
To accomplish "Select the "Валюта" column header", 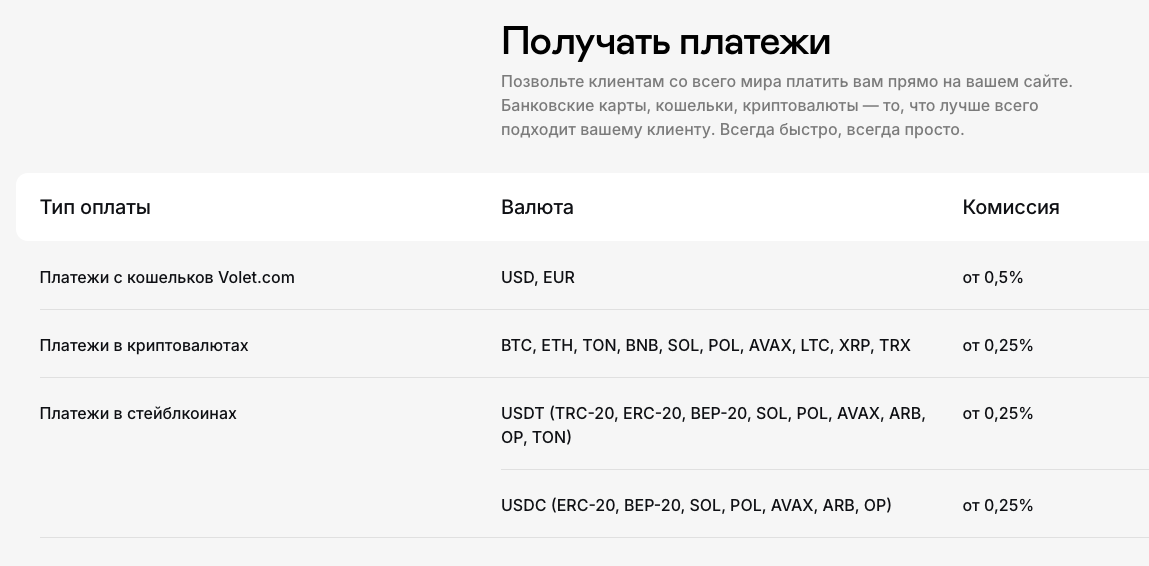I will click(x=537, y=208).
